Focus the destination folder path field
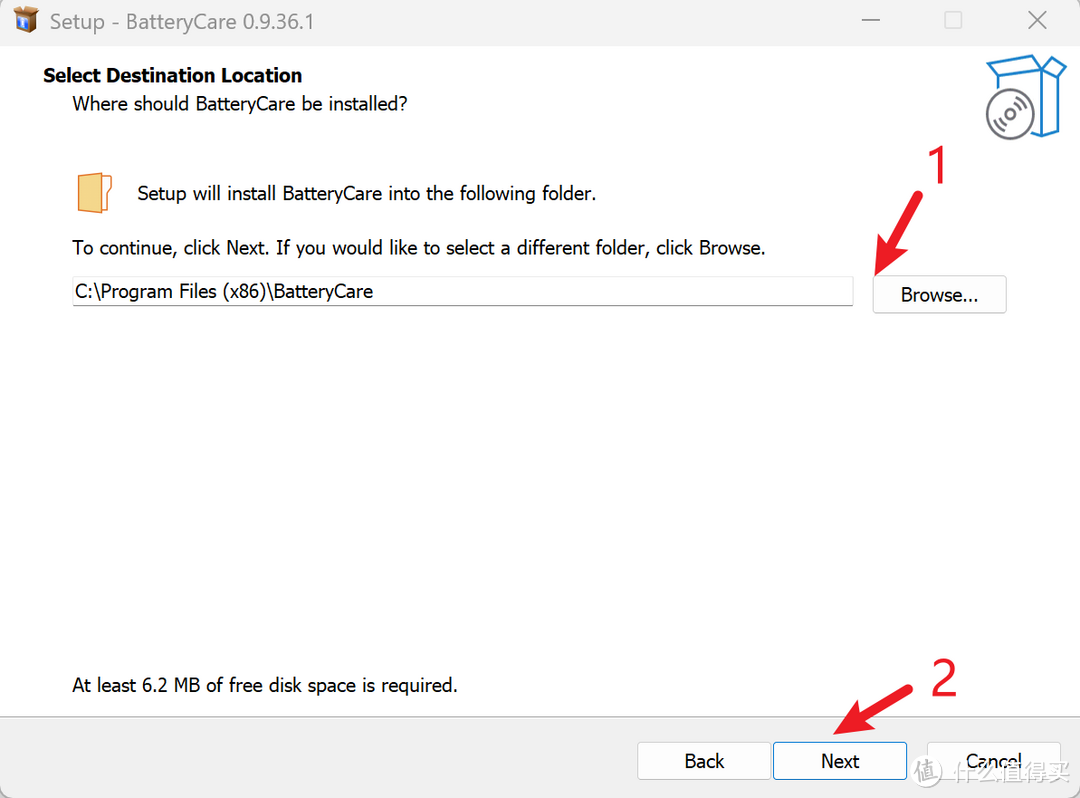This screenshot has height=798, width=1080. [463, 291]
